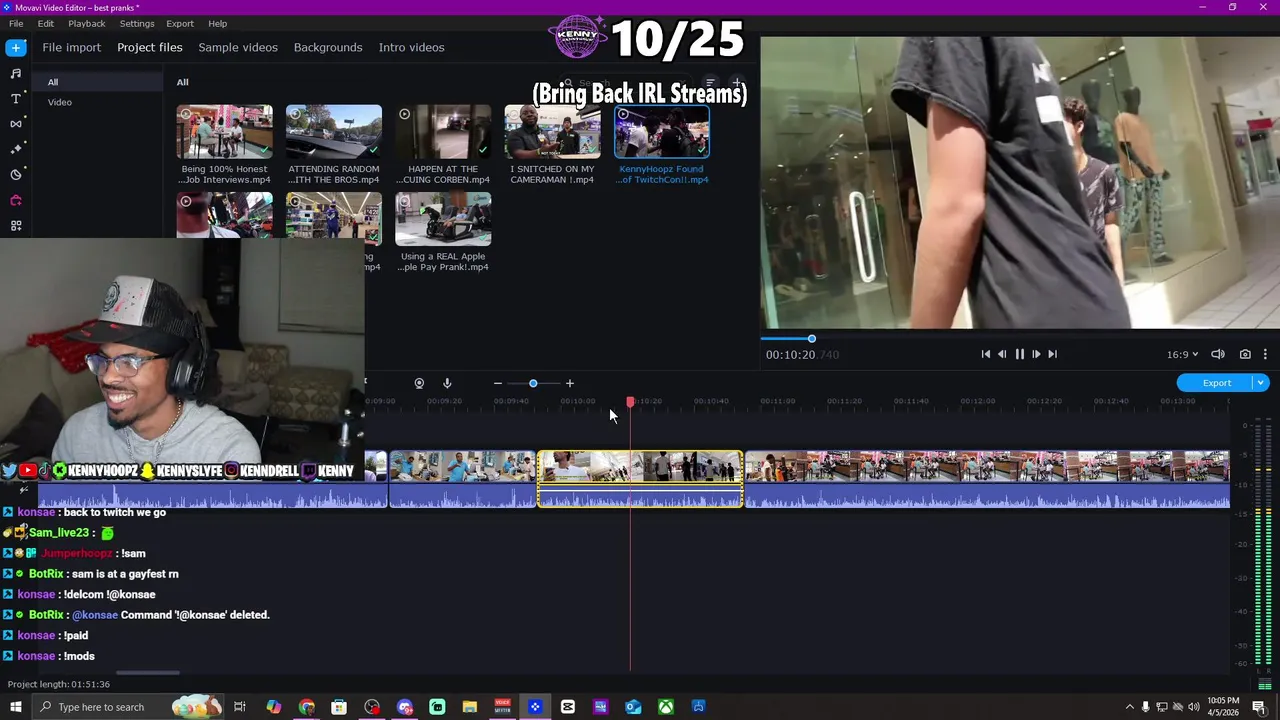Screen dimensions: 1280x720
Task: Skip to next clip in the preview
Action: click(x=1052, y=354)
